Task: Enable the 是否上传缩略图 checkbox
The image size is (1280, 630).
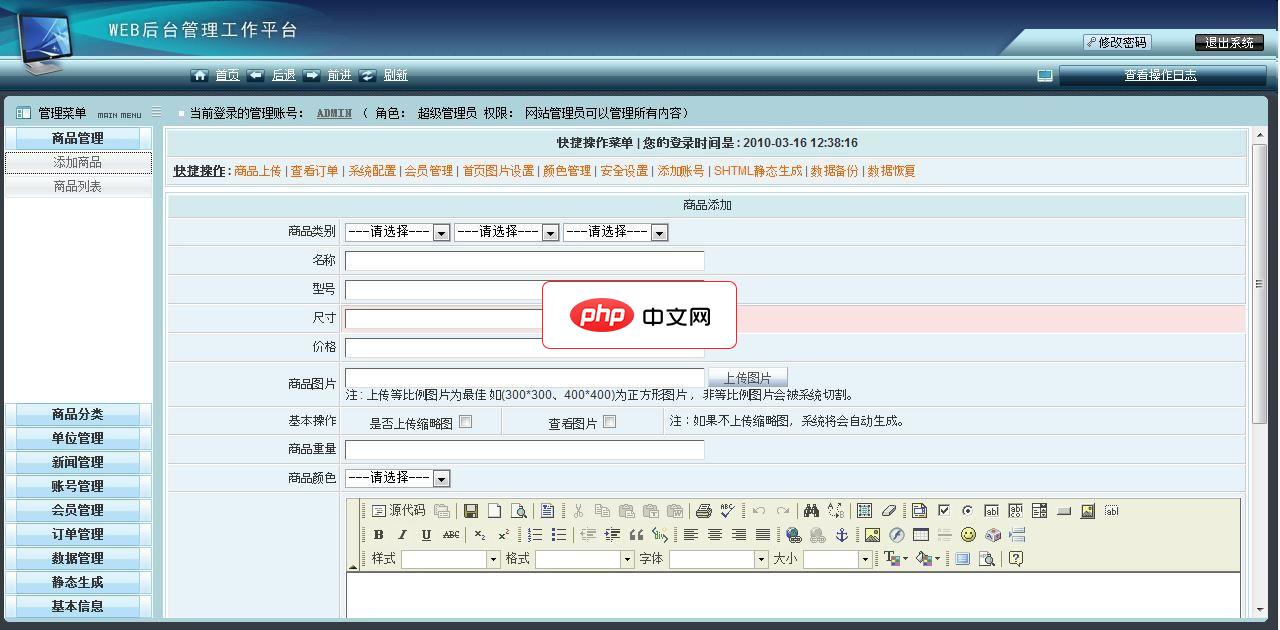Action: click(x=464, y=421)
